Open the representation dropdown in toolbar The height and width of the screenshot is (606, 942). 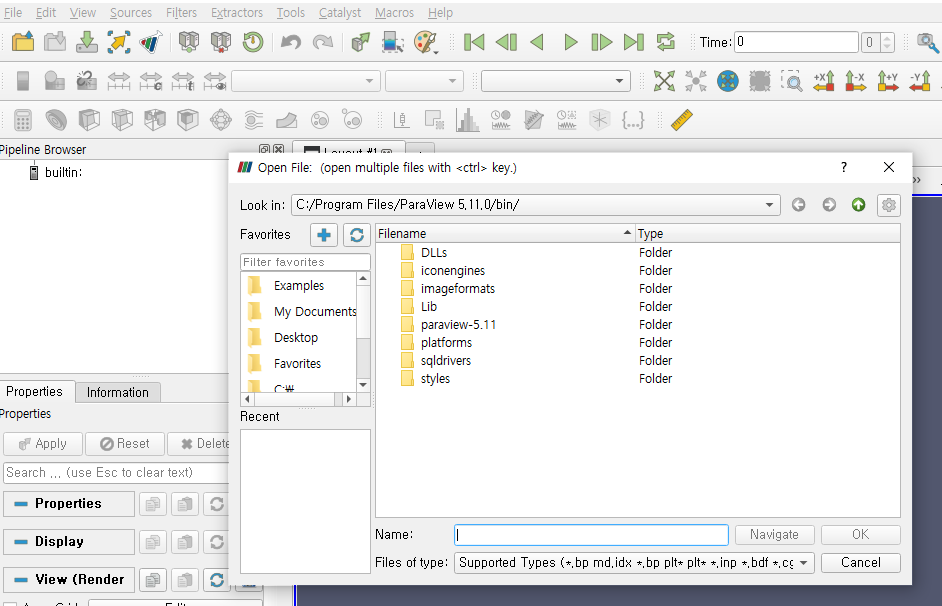[555, 81]
